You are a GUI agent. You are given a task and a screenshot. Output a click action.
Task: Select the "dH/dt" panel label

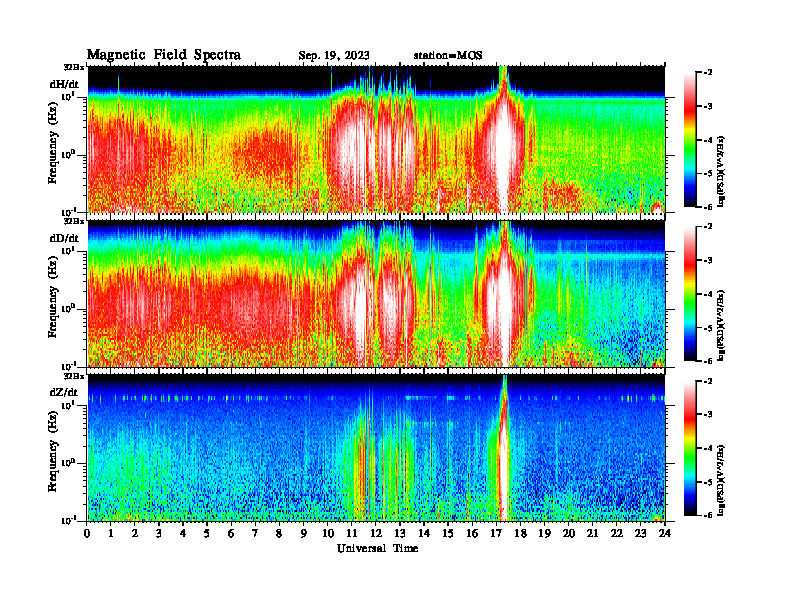(x=64, y=84)
